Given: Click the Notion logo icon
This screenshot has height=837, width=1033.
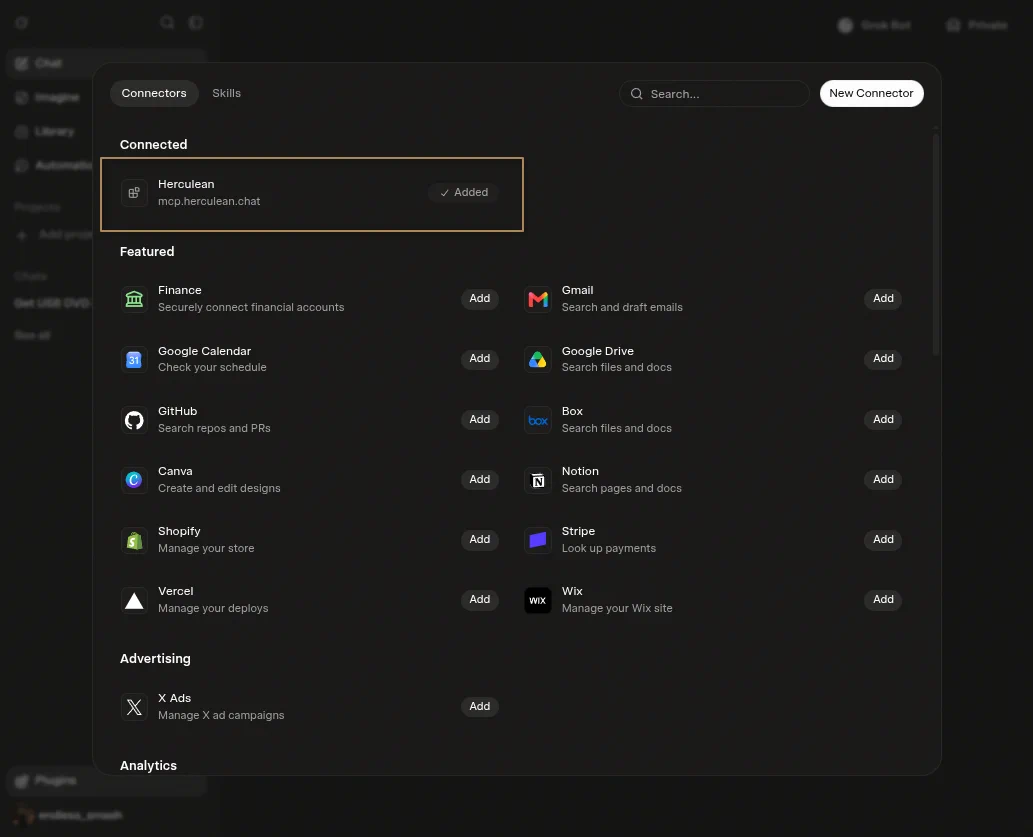Looking at the screenshot, I should [538, 480].
